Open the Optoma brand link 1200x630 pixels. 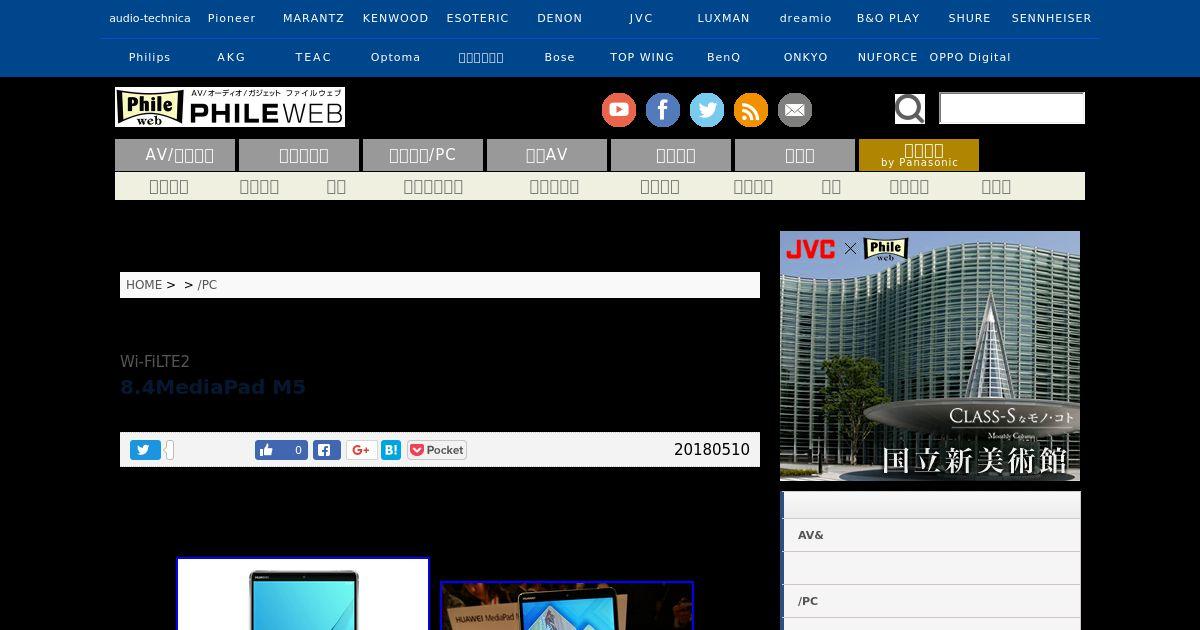coord(396,57)
